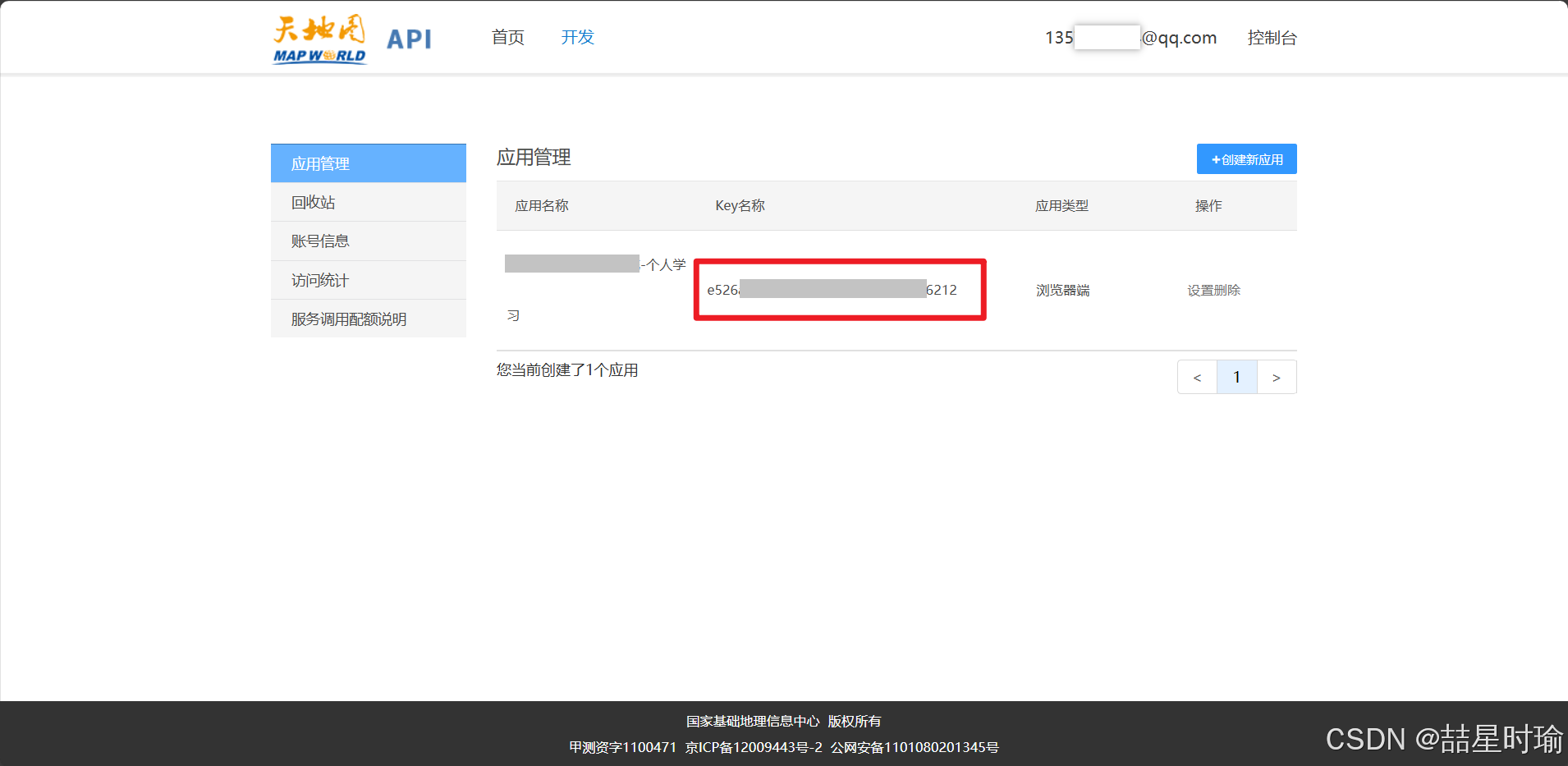Select 回收站 in the sidebar

point(313,201)
